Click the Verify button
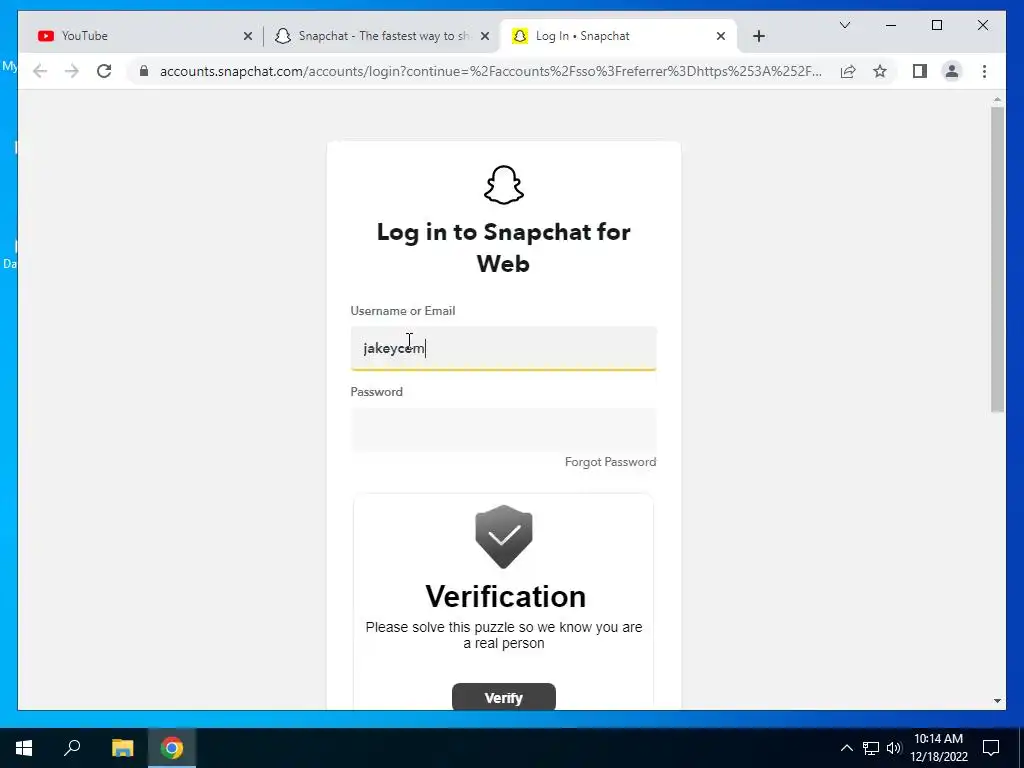 tap(504, 697)
